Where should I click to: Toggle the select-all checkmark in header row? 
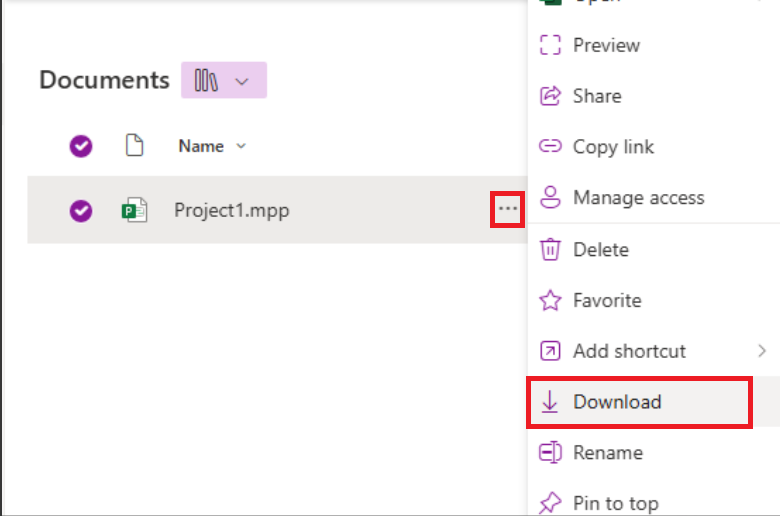81,146
